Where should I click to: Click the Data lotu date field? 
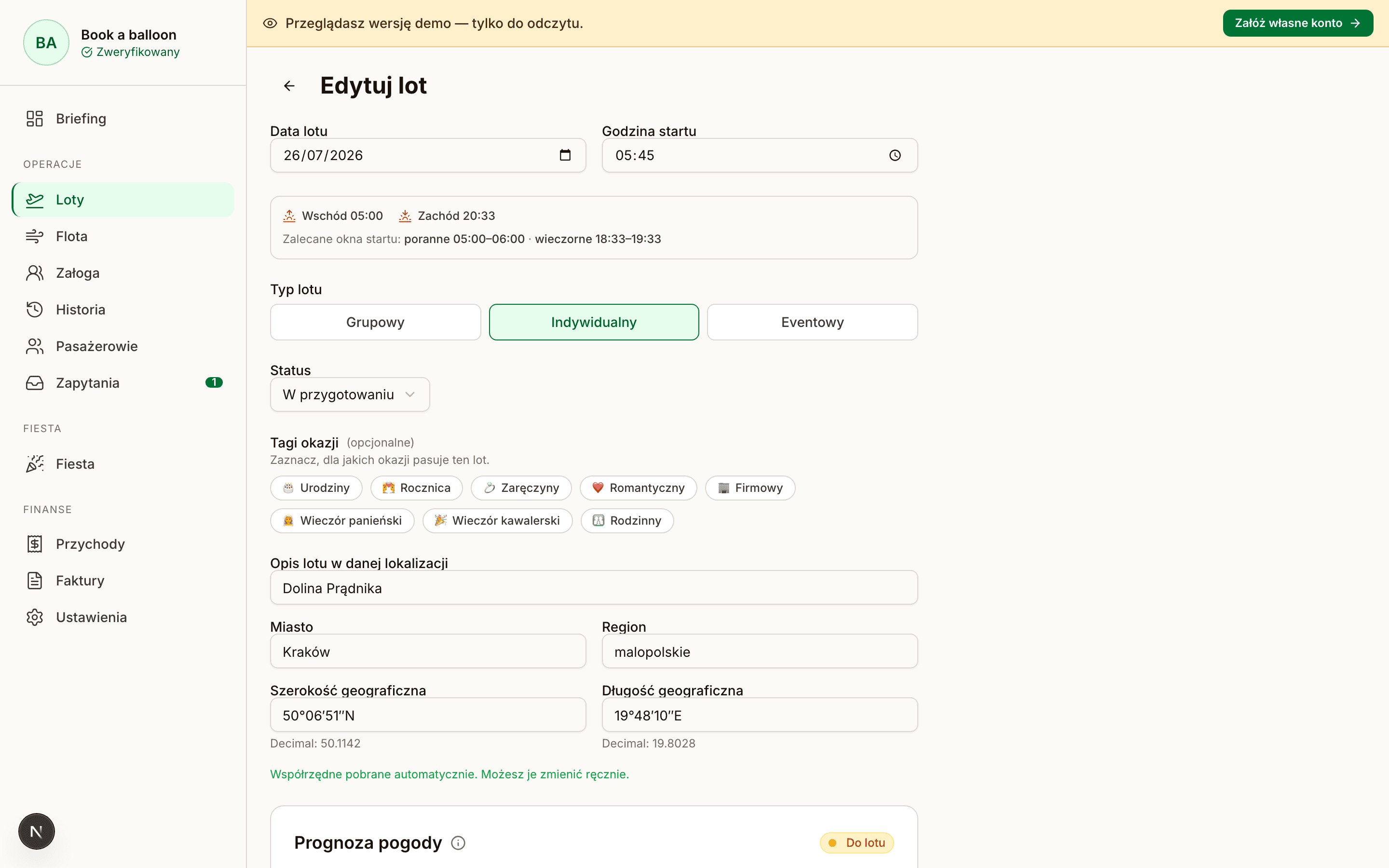pyautogui.click(x=428, y=155)
